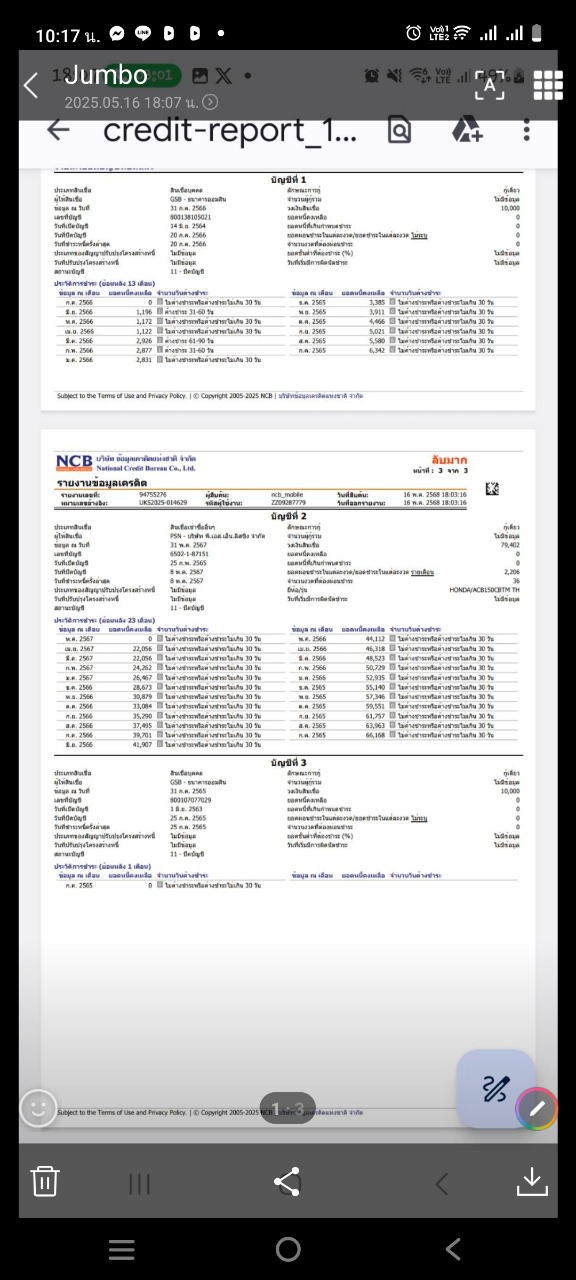Open recent apps from navigation bar
This screenshot has width=576, height=1280.
(122, 1249)
